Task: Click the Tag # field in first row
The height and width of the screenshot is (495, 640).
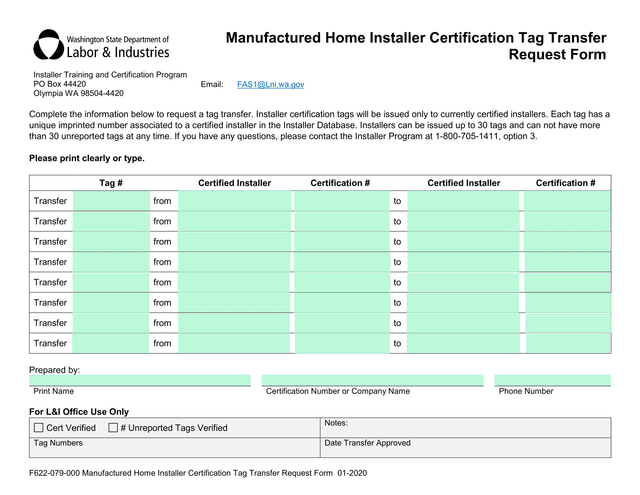Action: click(111, 201)
